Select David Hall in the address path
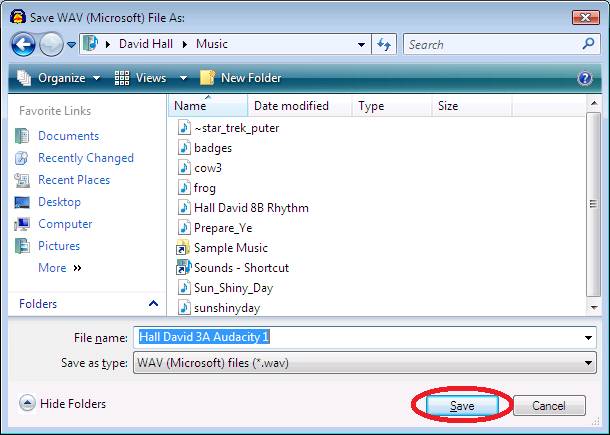Screen dimensions: 610x435 pos(145,44)
